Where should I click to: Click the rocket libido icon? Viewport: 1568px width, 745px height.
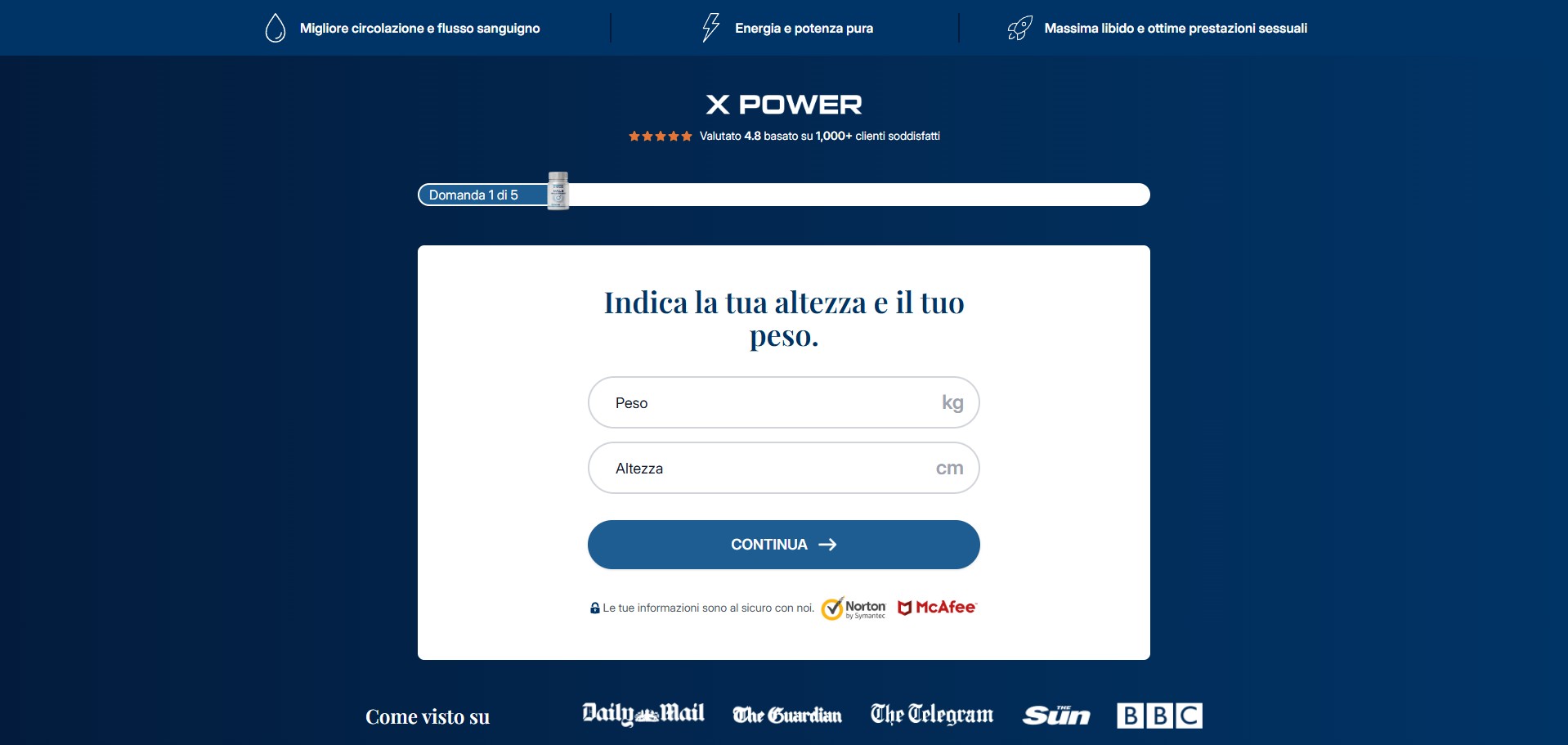(x=1020, y=28)
